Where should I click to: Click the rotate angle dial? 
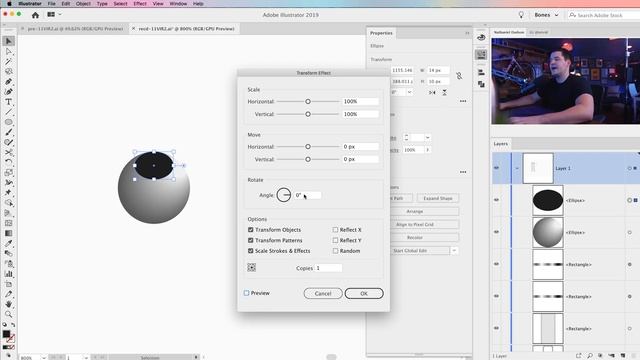pyautogui.click(x=284, y=195)
